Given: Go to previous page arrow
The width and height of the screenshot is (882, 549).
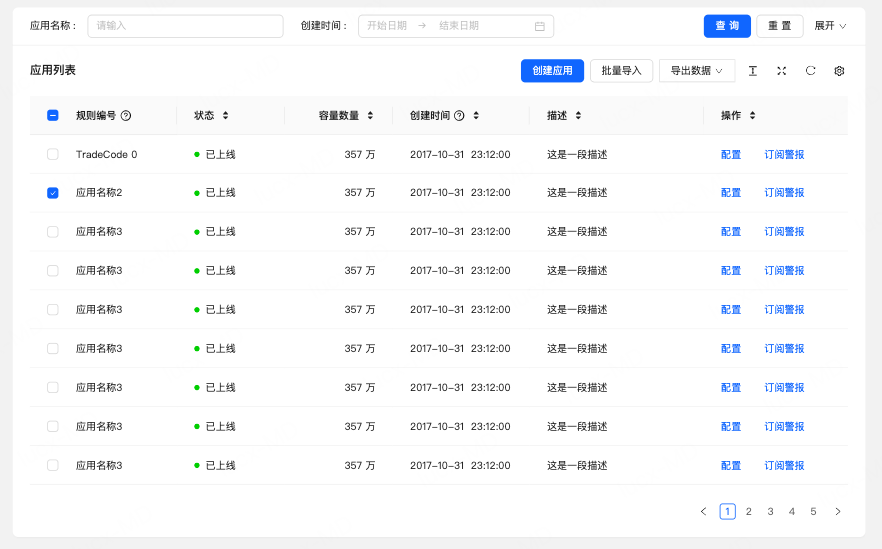Looking at the screenshot, I should [703, 511].
